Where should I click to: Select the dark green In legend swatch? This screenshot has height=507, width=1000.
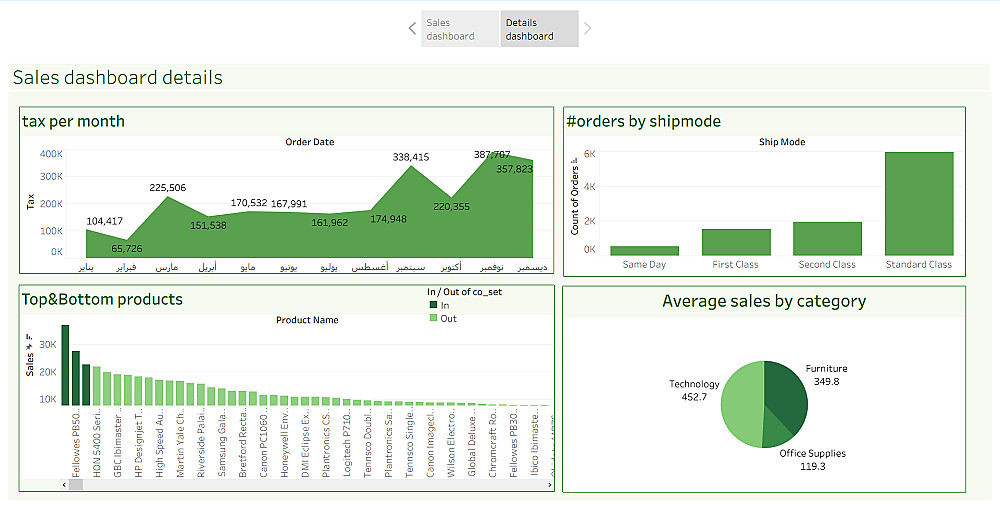[x=434, y=305]
